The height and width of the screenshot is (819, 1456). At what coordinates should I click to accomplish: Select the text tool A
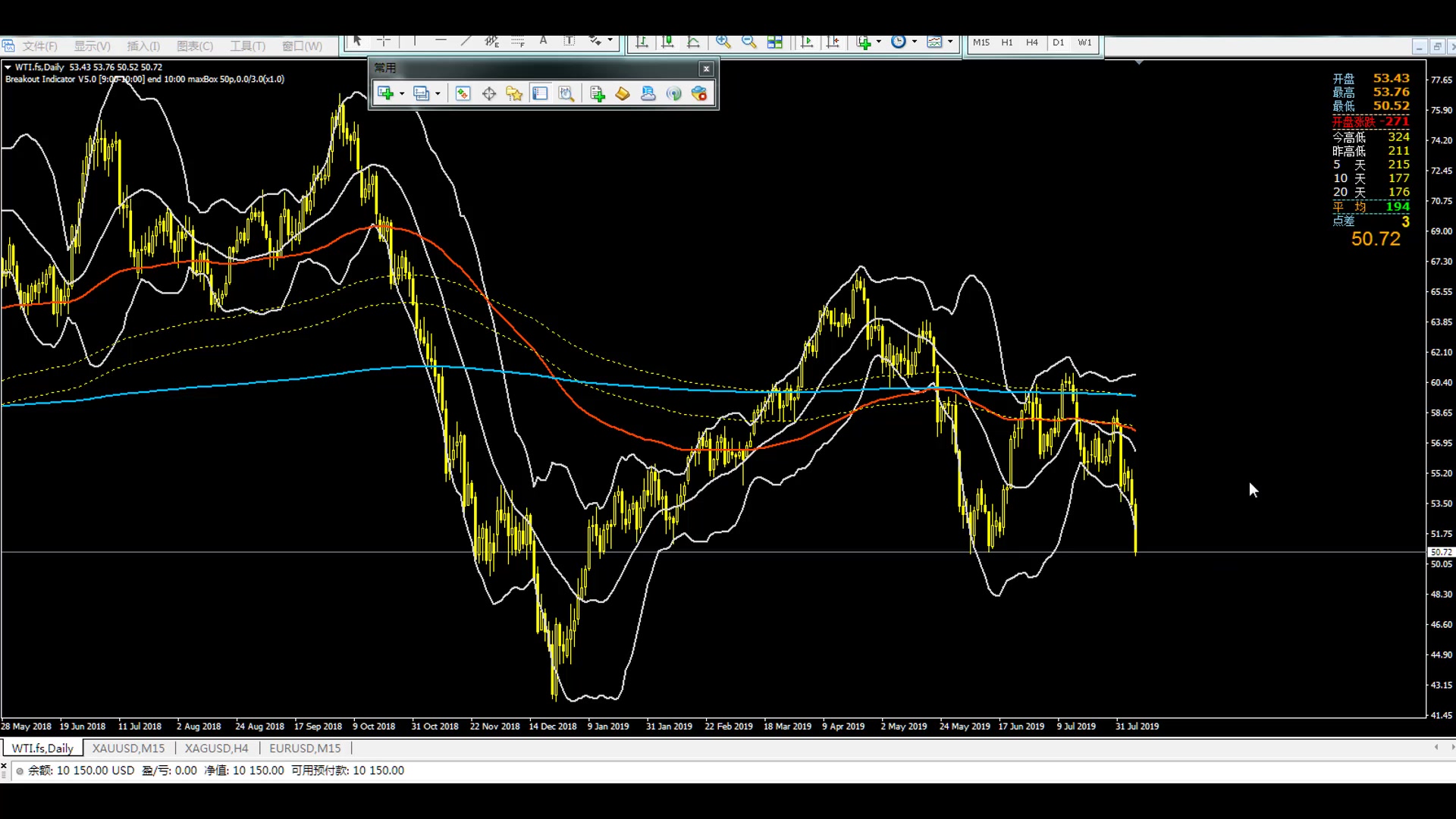click(543, 42)
